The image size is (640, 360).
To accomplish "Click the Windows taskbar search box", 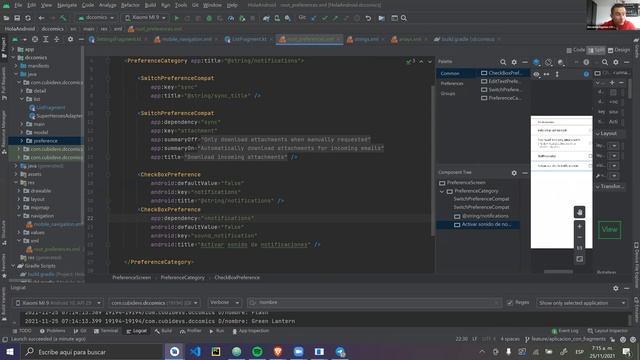I will [92, 351].
